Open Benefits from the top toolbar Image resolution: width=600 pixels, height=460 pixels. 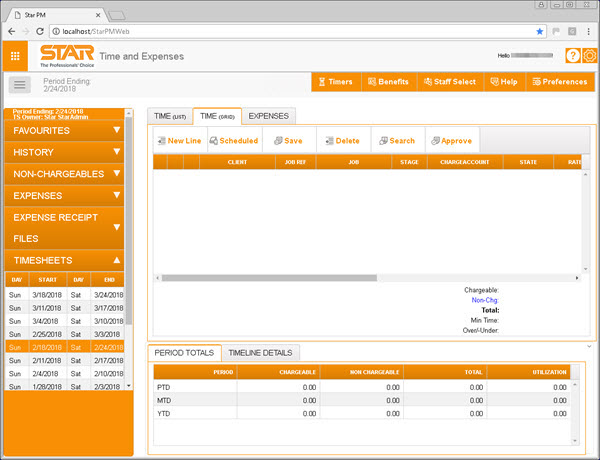pyautogui.click(x=389, y=82)
